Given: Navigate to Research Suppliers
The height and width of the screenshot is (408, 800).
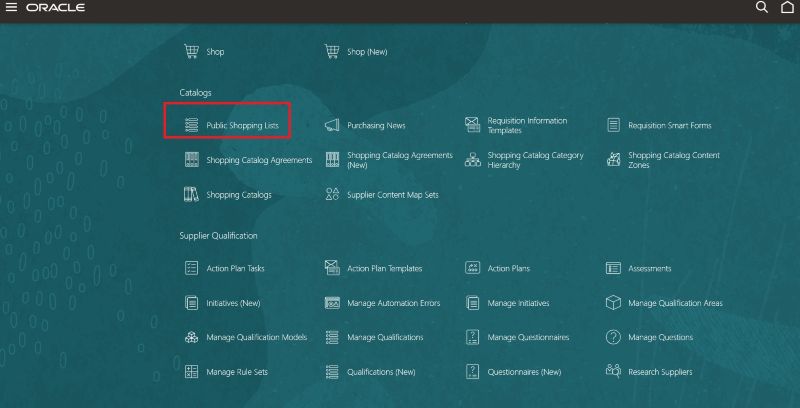Looking at the screenshot, I should [x=660, y=372].
